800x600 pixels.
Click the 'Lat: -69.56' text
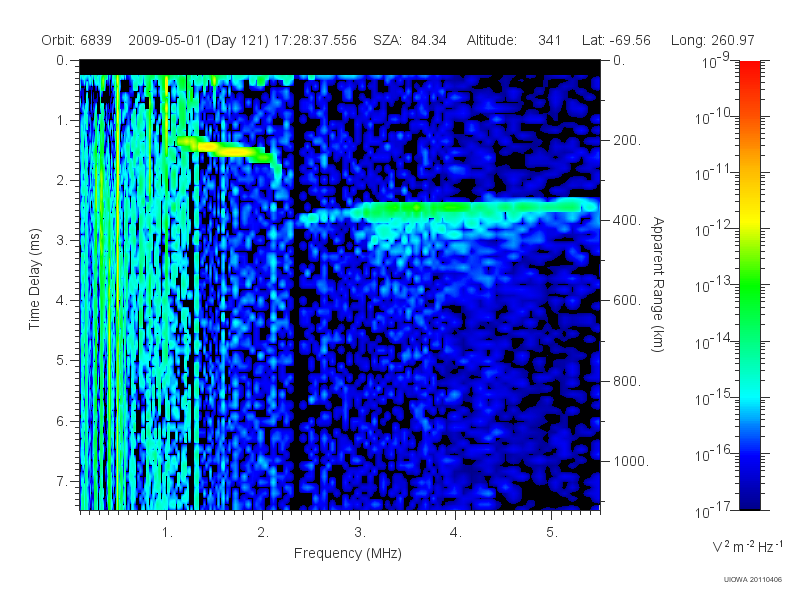[x=616, y=40]
